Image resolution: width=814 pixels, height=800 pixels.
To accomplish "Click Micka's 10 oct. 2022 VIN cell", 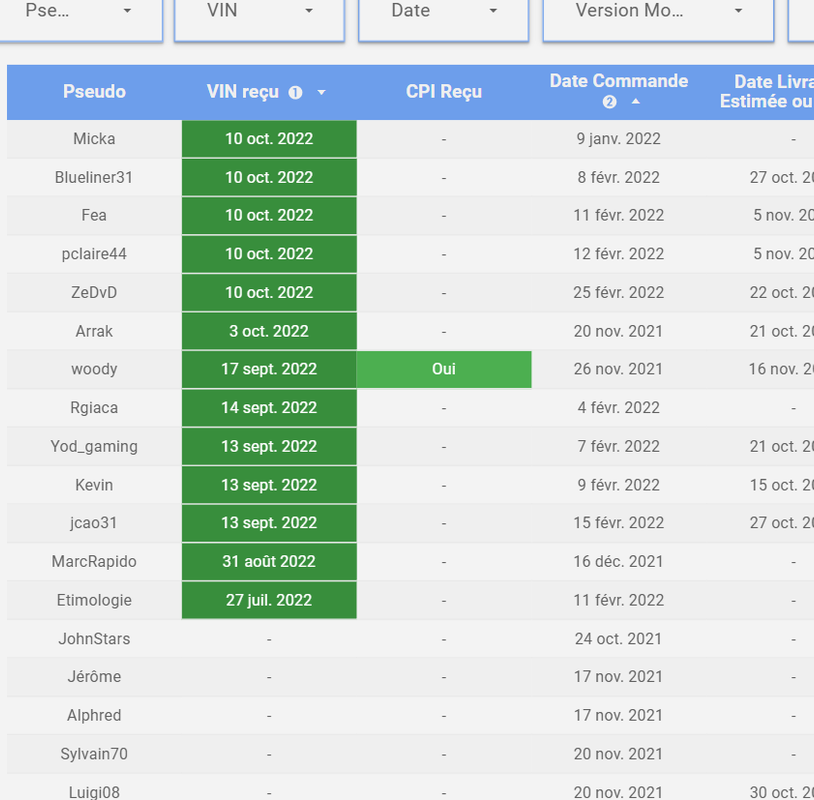I will (269, 139).
